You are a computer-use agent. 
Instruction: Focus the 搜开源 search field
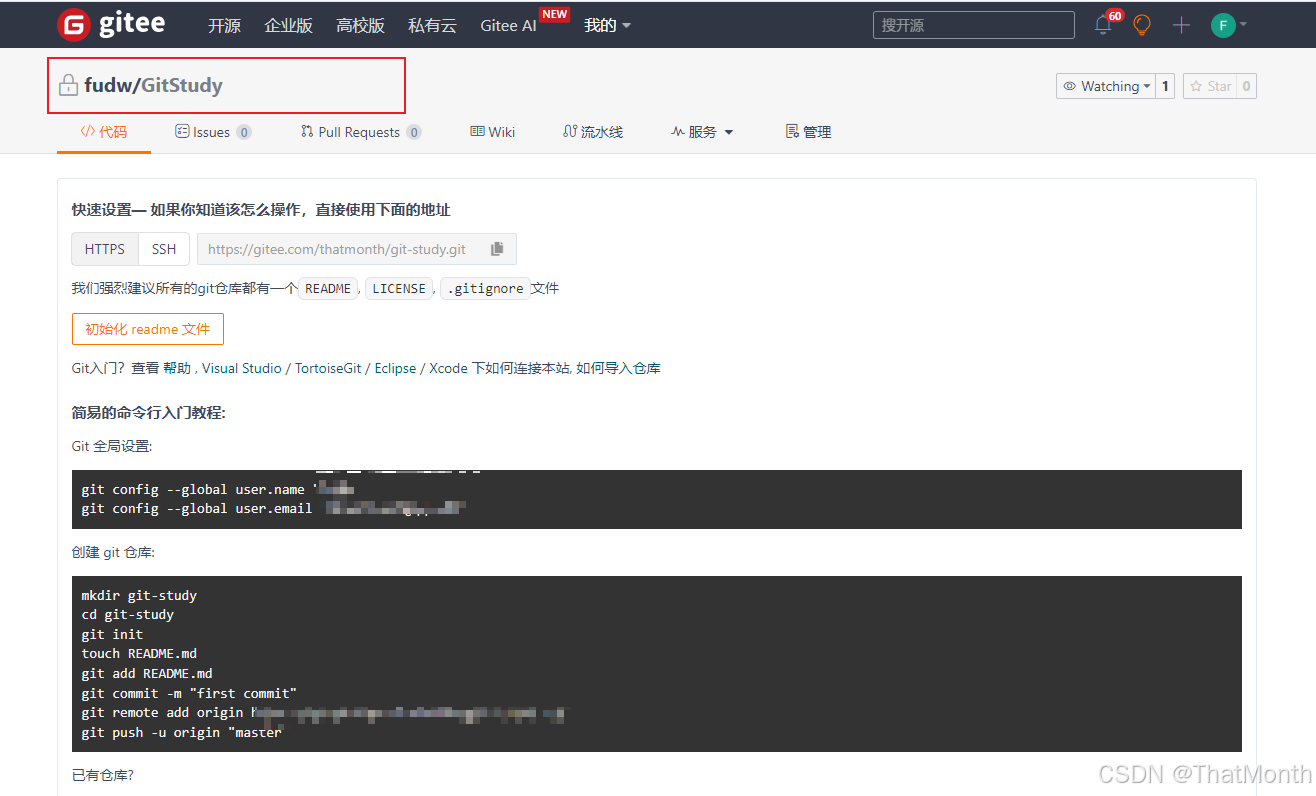tap(973, 25)
